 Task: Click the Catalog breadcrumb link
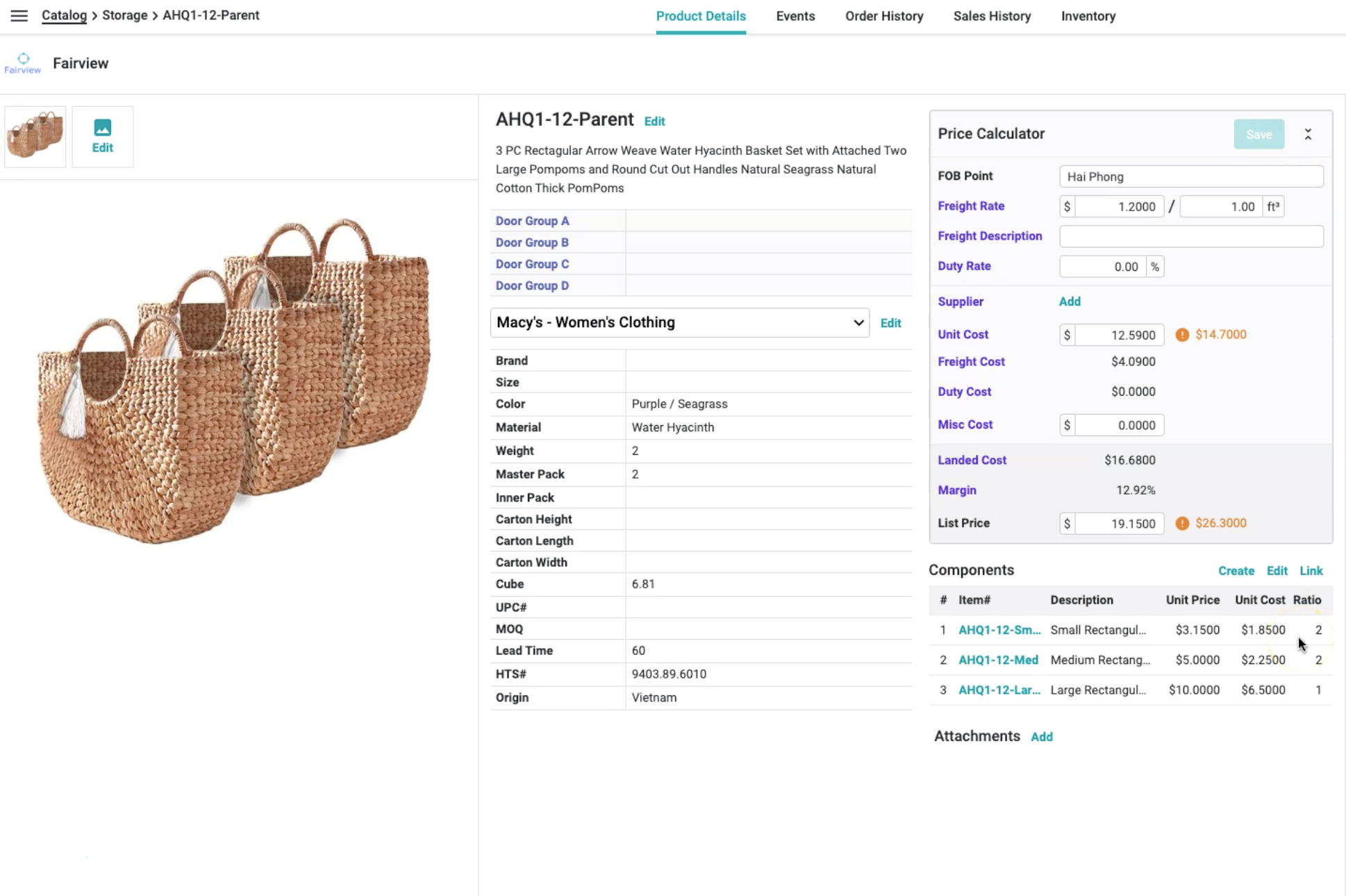coord(64,15)
